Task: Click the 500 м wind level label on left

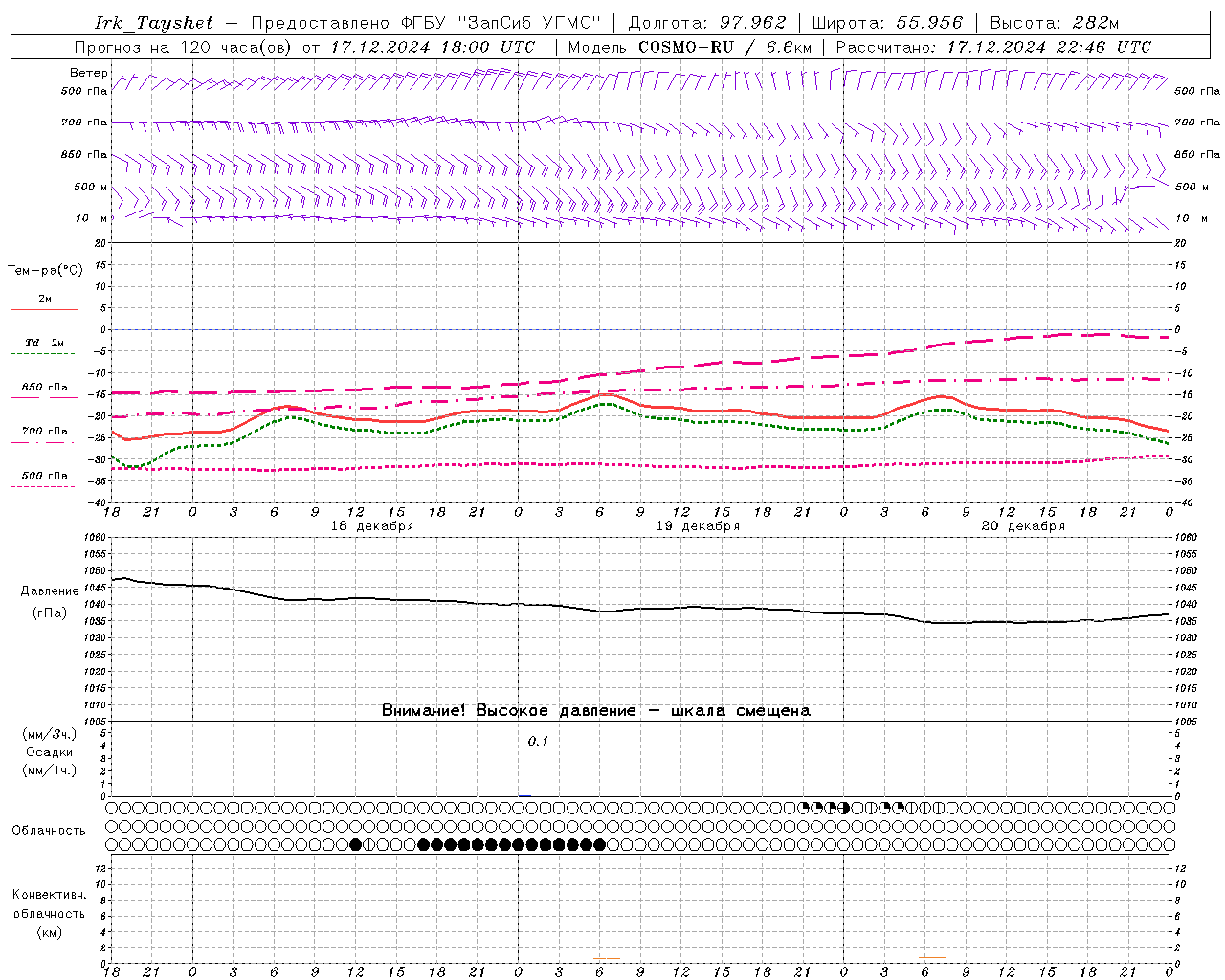Action: click(x=91, y=187)
